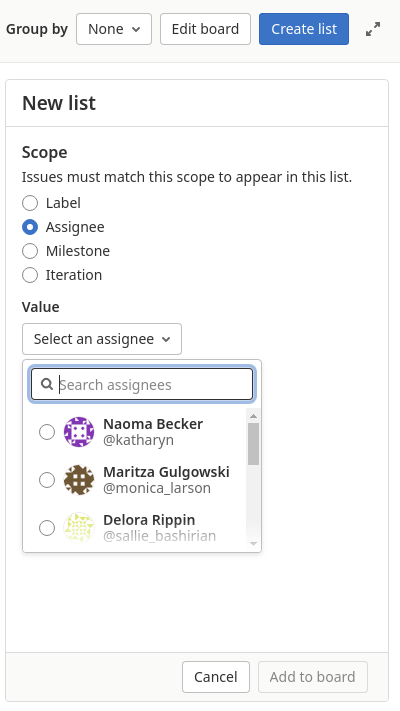
Task: Click the scrollbar down arrow in the assignee list
Action: pos(254,543)
